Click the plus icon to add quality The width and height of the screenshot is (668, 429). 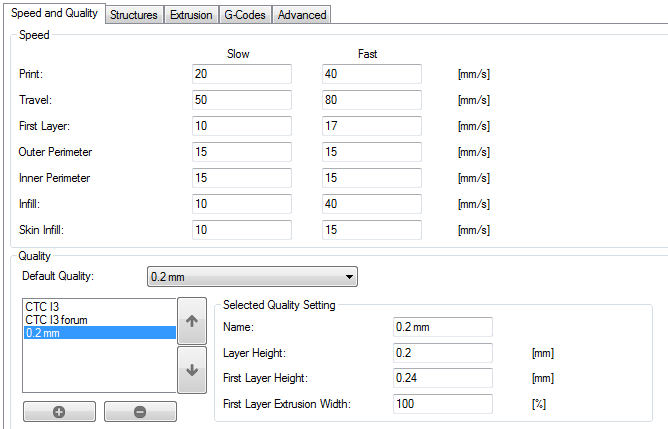[x=59, y=412]
